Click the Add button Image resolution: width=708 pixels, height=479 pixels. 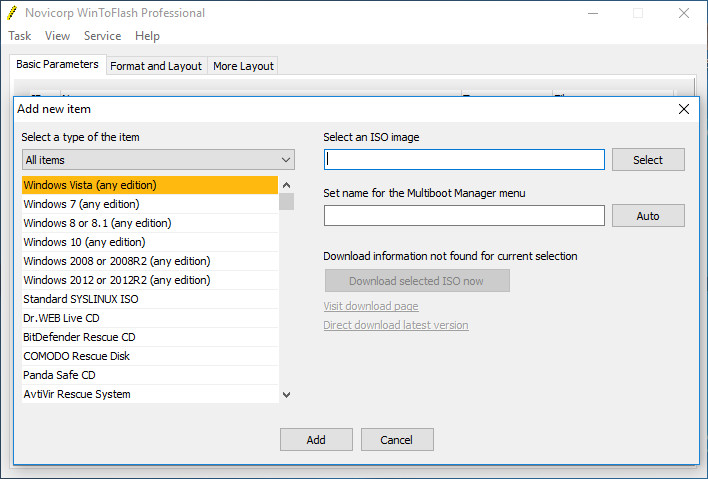[x=316, y=440]
